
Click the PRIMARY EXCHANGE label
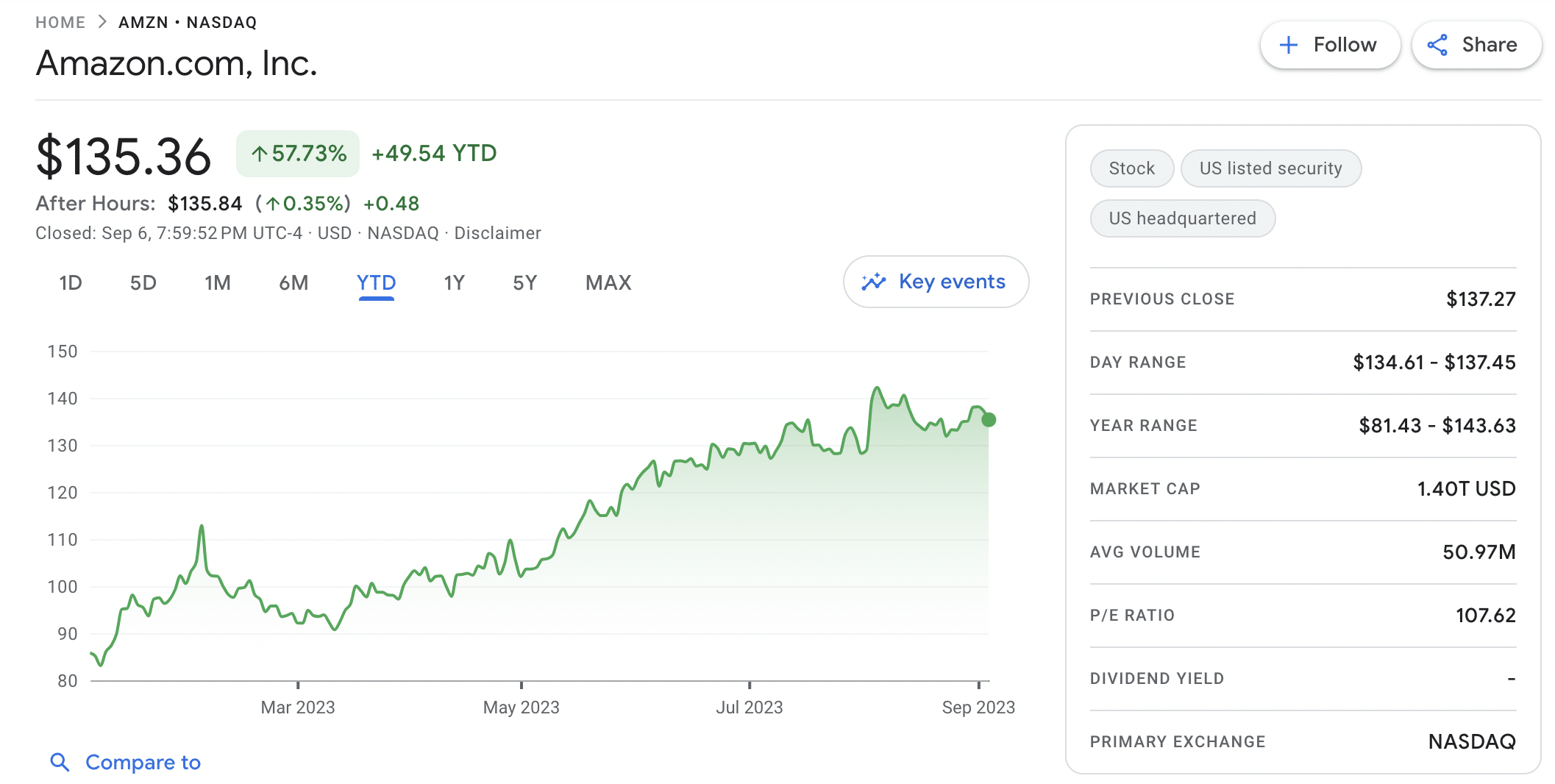[1178, 742]
